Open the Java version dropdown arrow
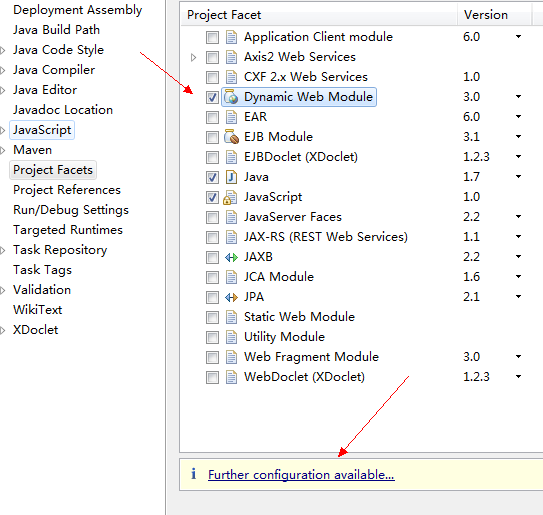The image size is (543, 515). [x=518, y=177]
